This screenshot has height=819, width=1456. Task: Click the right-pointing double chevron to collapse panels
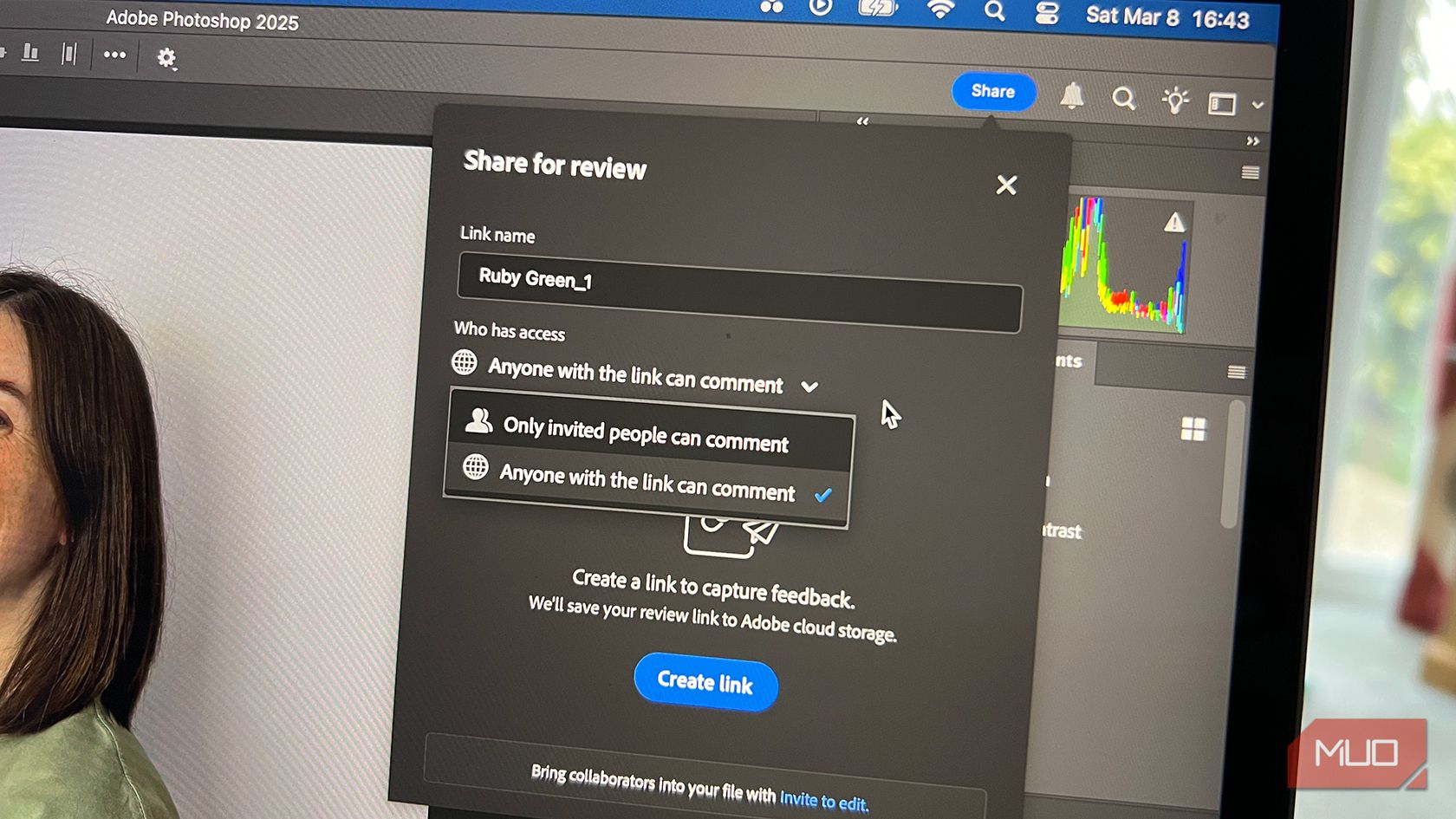[1253, 141]
